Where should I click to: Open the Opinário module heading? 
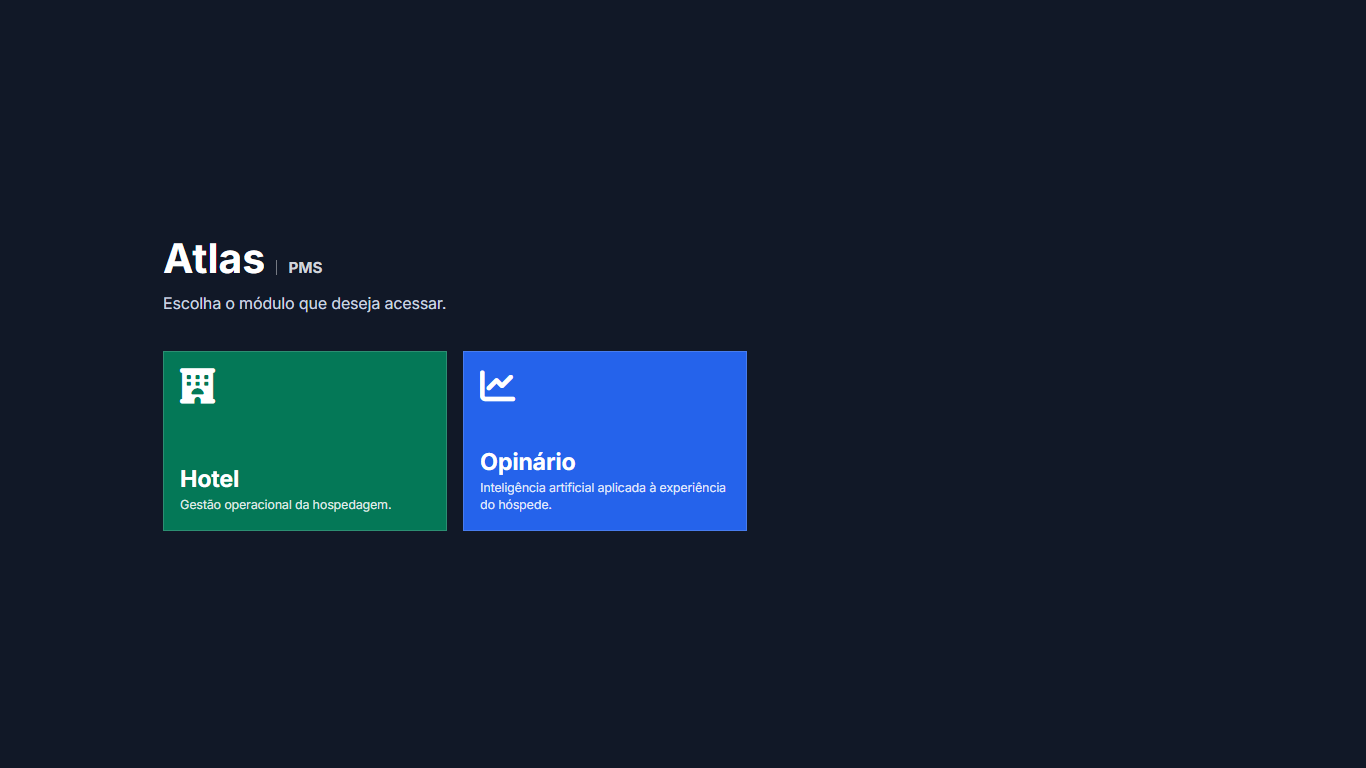click(x=527, y=462)
